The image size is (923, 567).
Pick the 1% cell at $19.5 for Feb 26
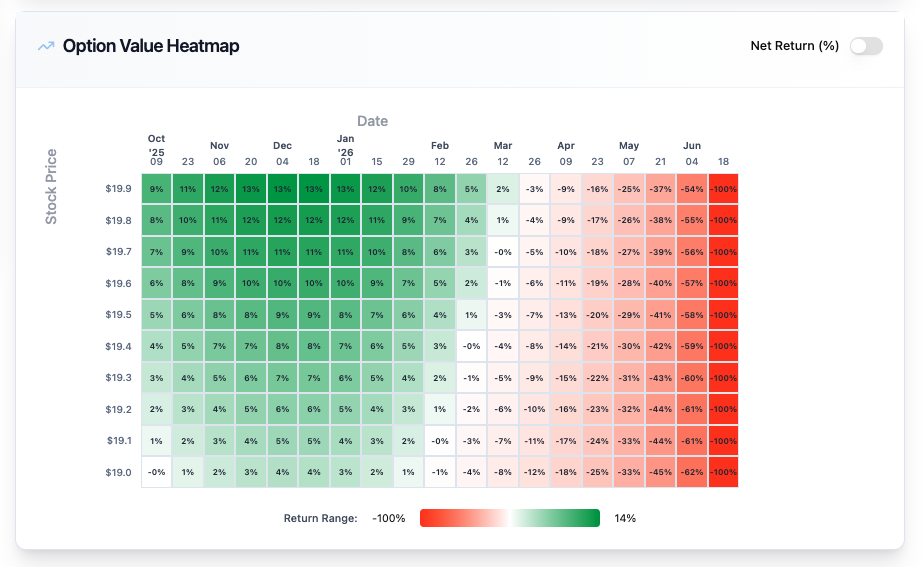click(472, 314)
